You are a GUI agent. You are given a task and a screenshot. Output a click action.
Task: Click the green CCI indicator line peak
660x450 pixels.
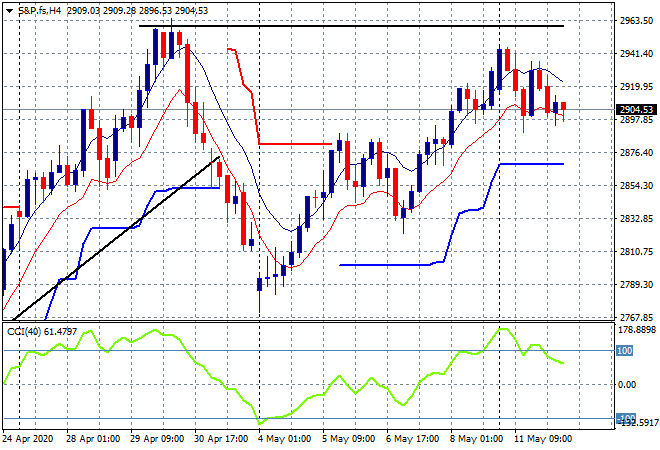point(504,329)
